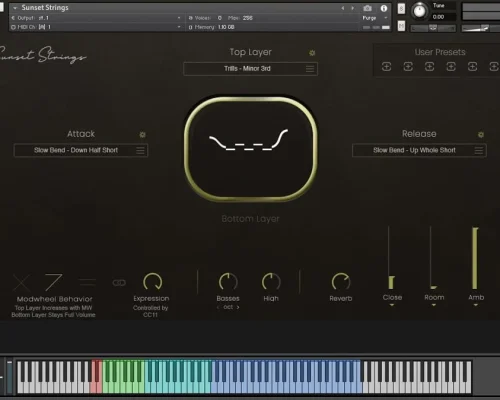Open the Output routing dropdown

coord(179,18)
